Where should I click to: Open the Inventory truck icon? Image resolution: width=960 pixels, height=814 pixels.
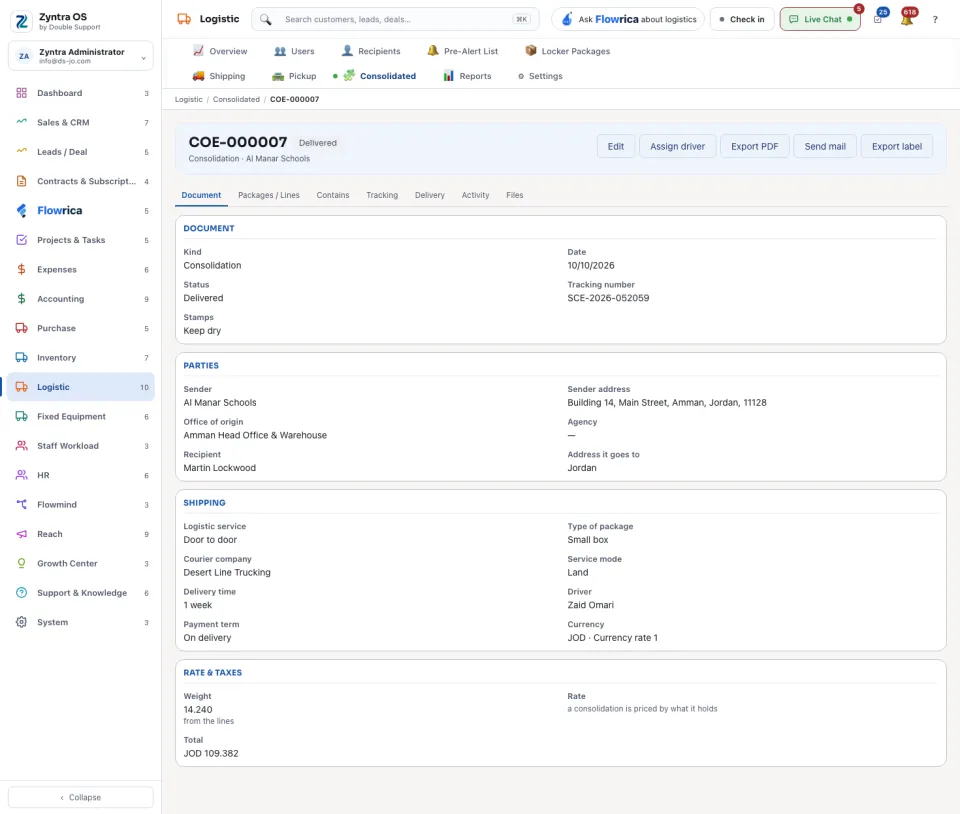tap(21, 357)
